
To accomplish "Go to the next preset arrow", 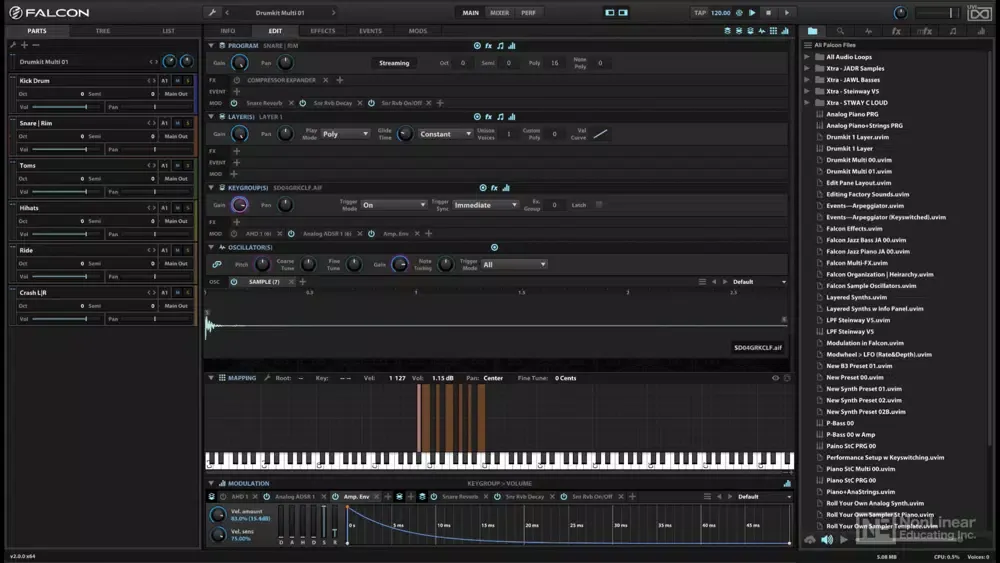I will pyautogui.click(x=334, y=12).
